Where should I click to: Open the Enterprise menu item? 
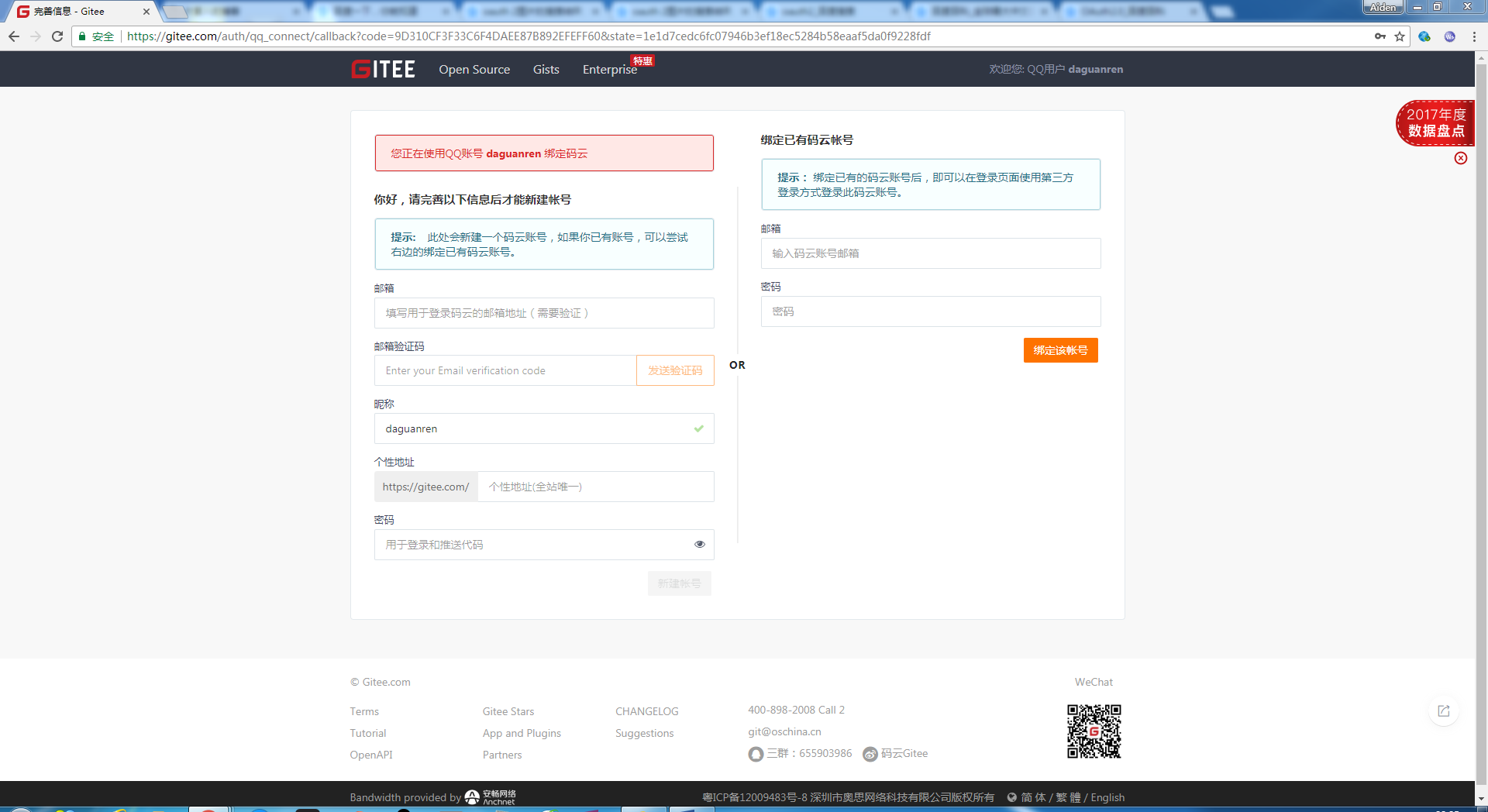(610, 70)
